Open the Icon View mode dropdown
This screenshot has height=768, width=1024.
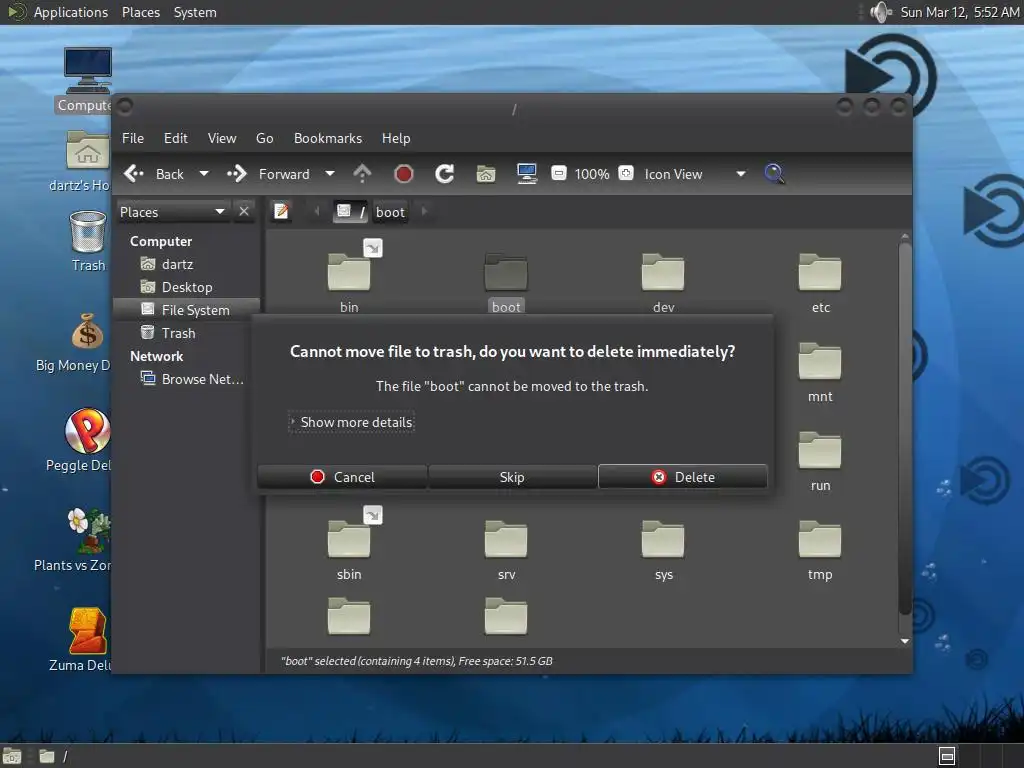tap(695, 174)
